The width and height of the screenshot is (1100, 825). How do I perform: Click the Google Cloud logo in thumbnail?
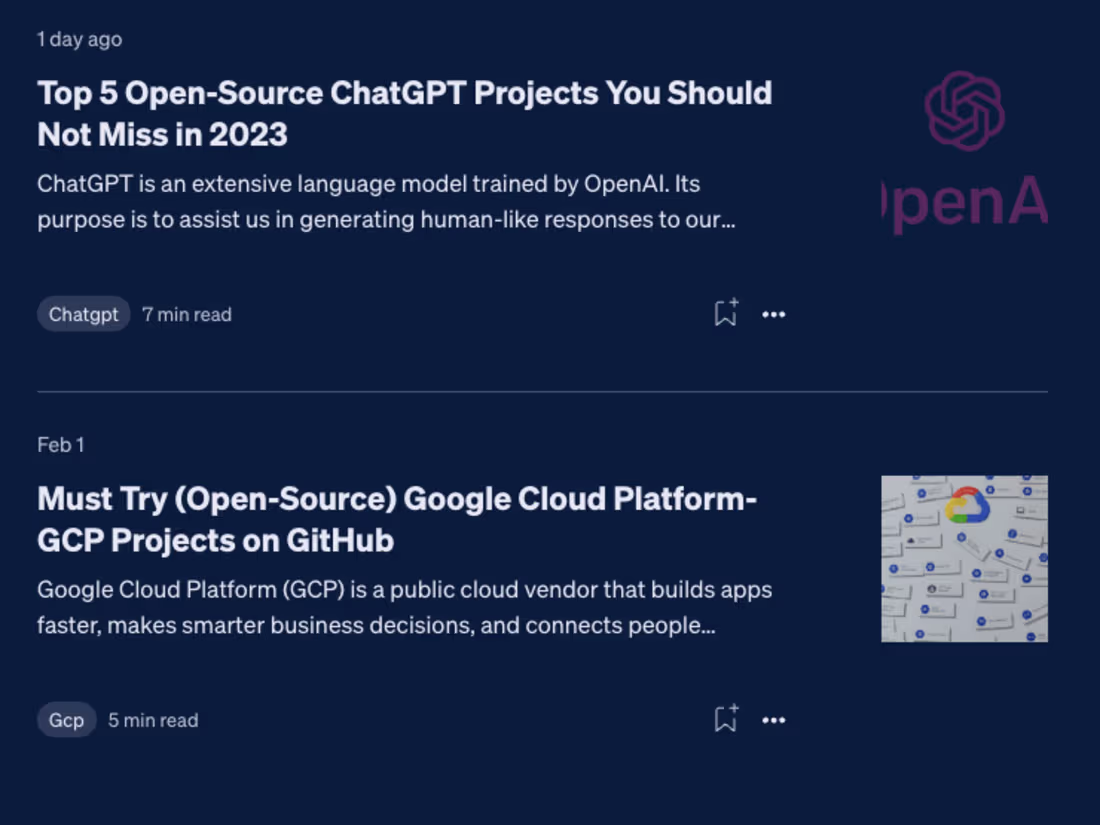click(967, 505)
